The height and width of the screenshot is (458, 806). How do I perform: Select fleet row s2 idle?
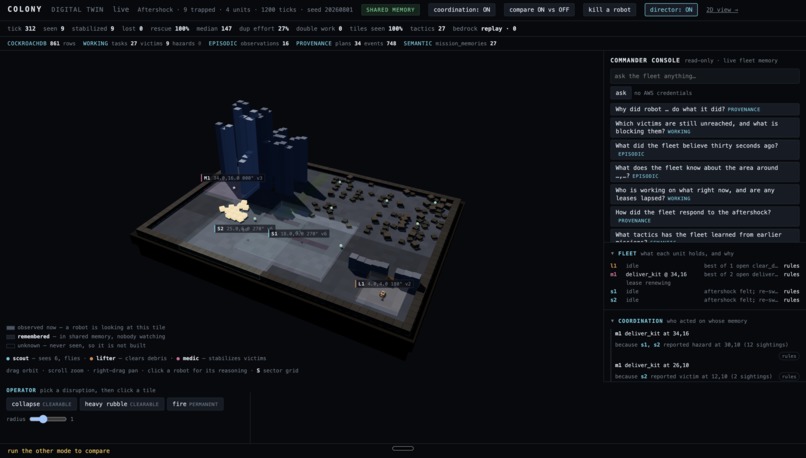tap(705, 300)
